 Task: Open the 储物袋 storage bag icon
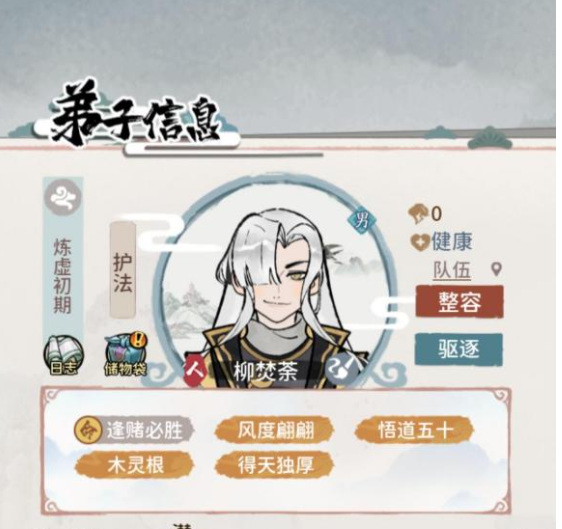pyautogui.click(x=126, y=355)
